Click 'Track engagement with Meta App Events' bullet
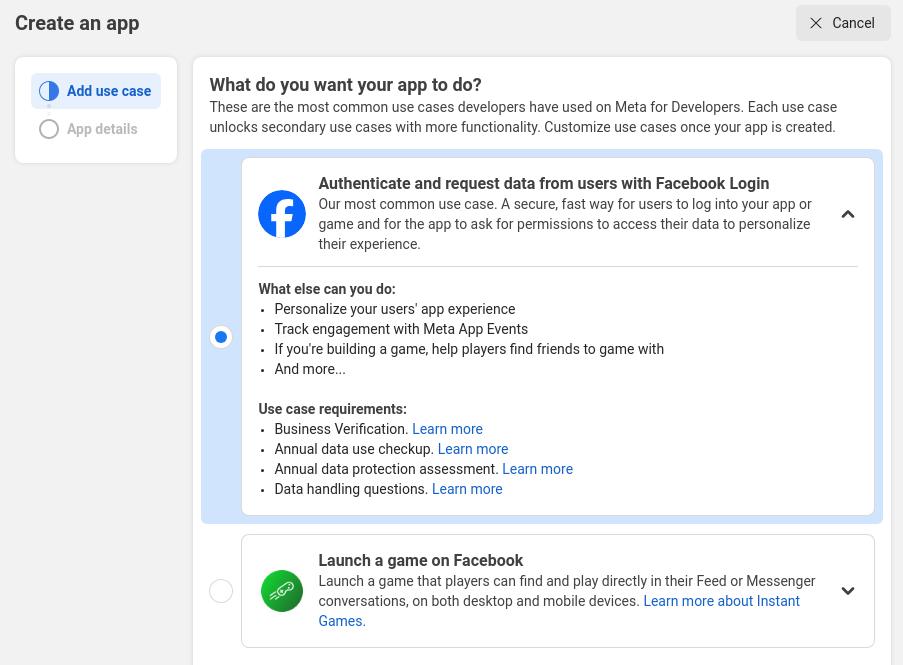903x665 pixels. point(401,329)
